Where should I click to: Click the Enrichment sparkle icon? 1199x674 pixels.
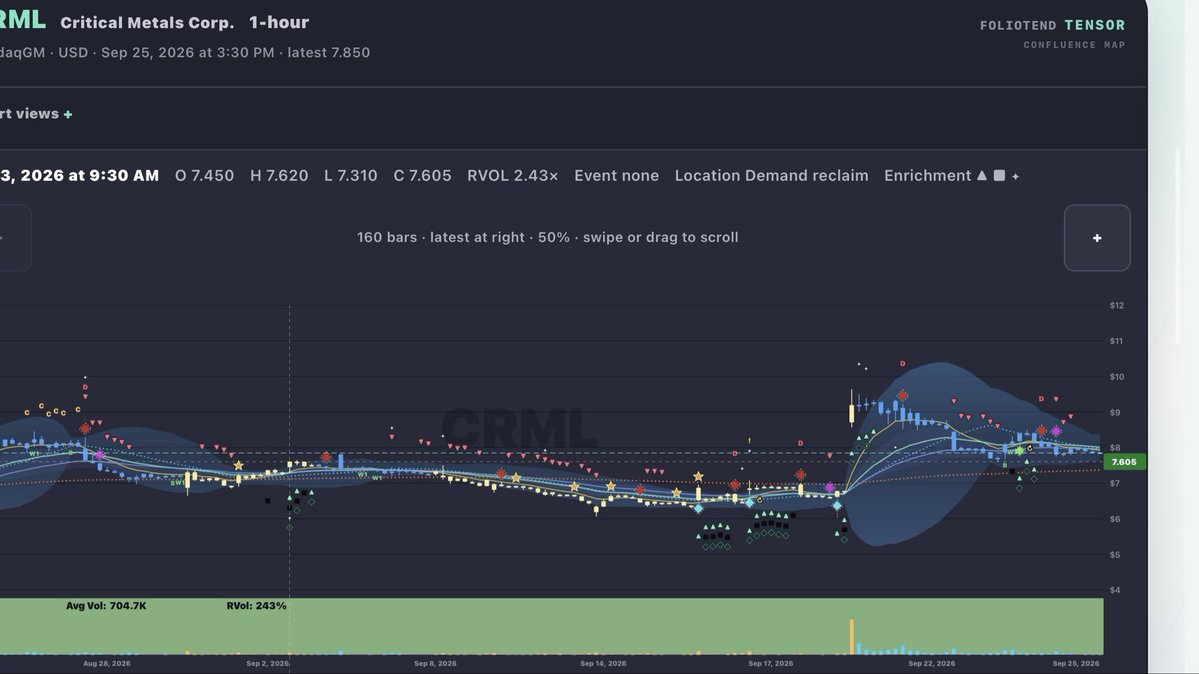coord(1015,176)
